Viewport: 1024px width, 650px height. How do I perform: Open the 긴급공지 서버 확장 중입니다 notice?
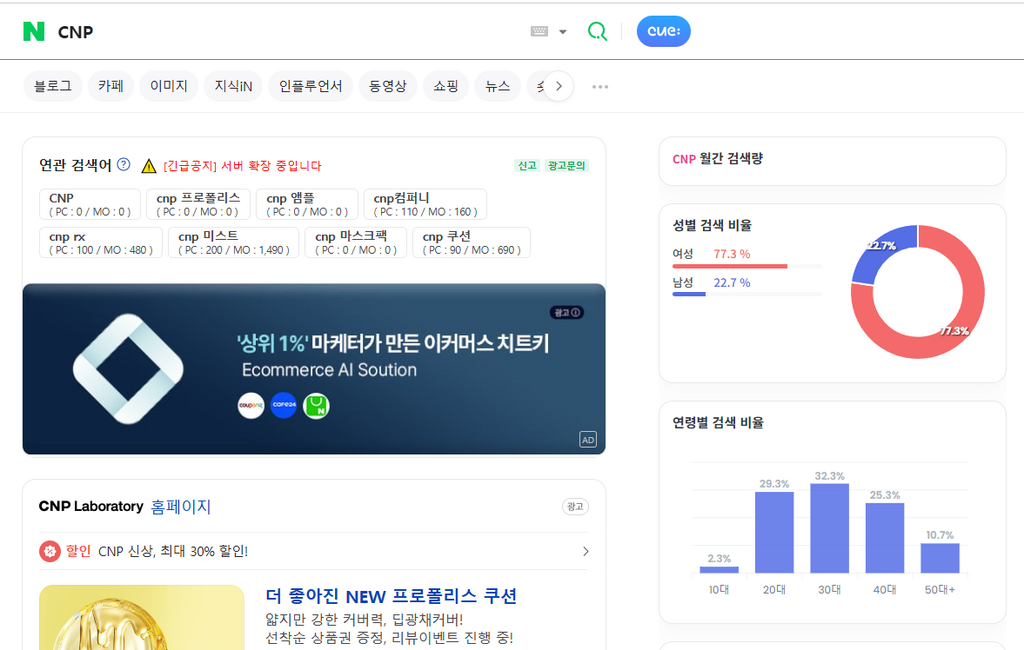(242, 166)
